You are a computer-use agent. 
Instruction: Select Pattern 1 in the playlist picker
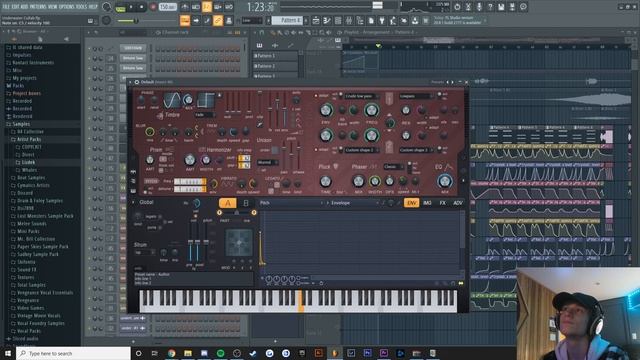point(276,56)
